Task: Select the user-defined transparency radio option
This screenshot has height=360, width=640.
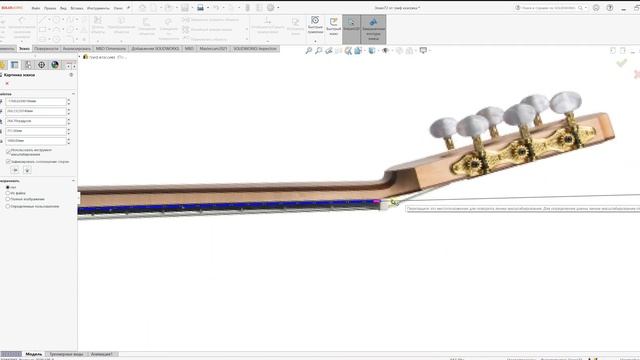Action: point(8,207)
